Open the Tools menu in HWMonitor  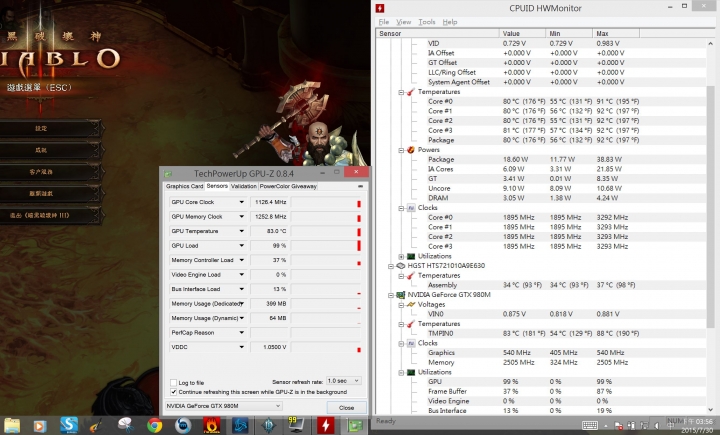coord(427,22)
